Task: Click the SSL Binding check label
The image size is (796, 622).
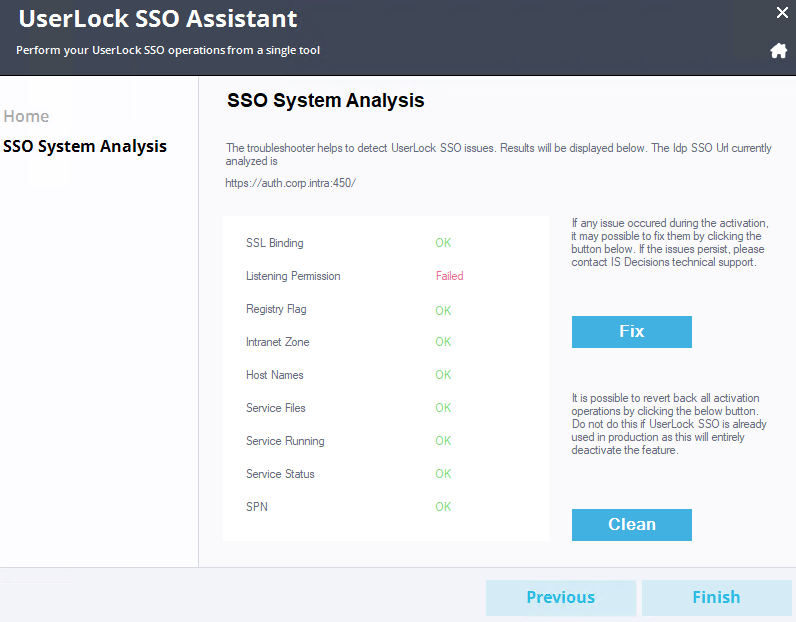Action: [x=274, y=243]
